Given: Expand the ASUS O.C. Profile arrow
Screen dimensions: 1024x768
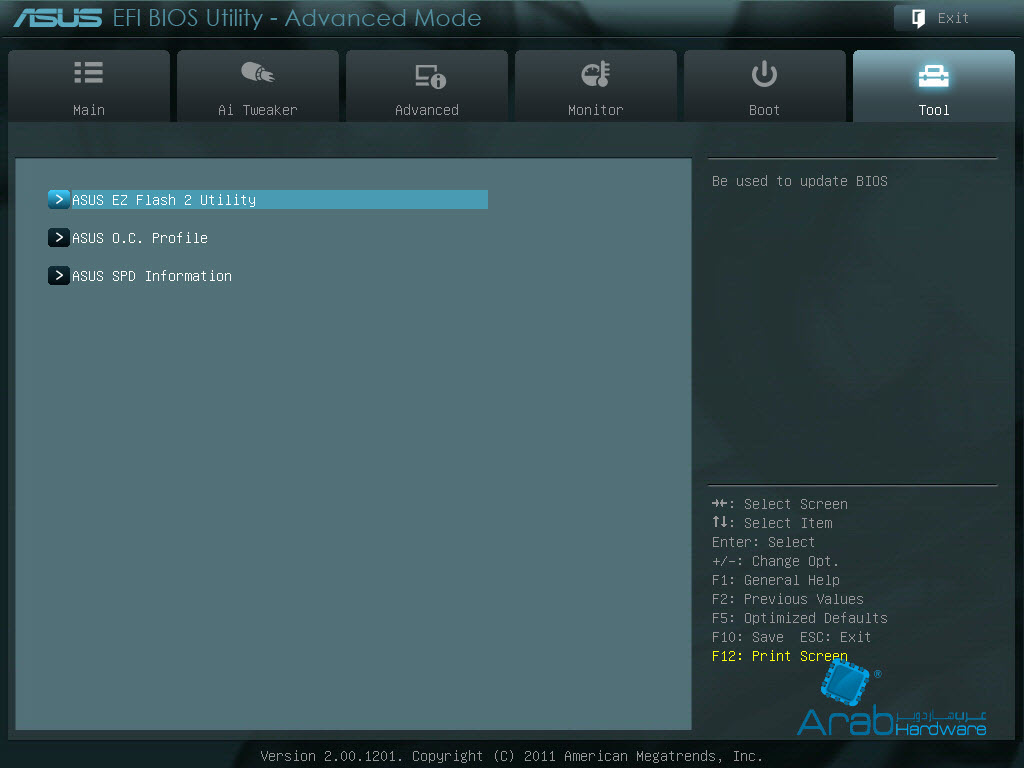Looking at the screenshot, I should 59,237.
